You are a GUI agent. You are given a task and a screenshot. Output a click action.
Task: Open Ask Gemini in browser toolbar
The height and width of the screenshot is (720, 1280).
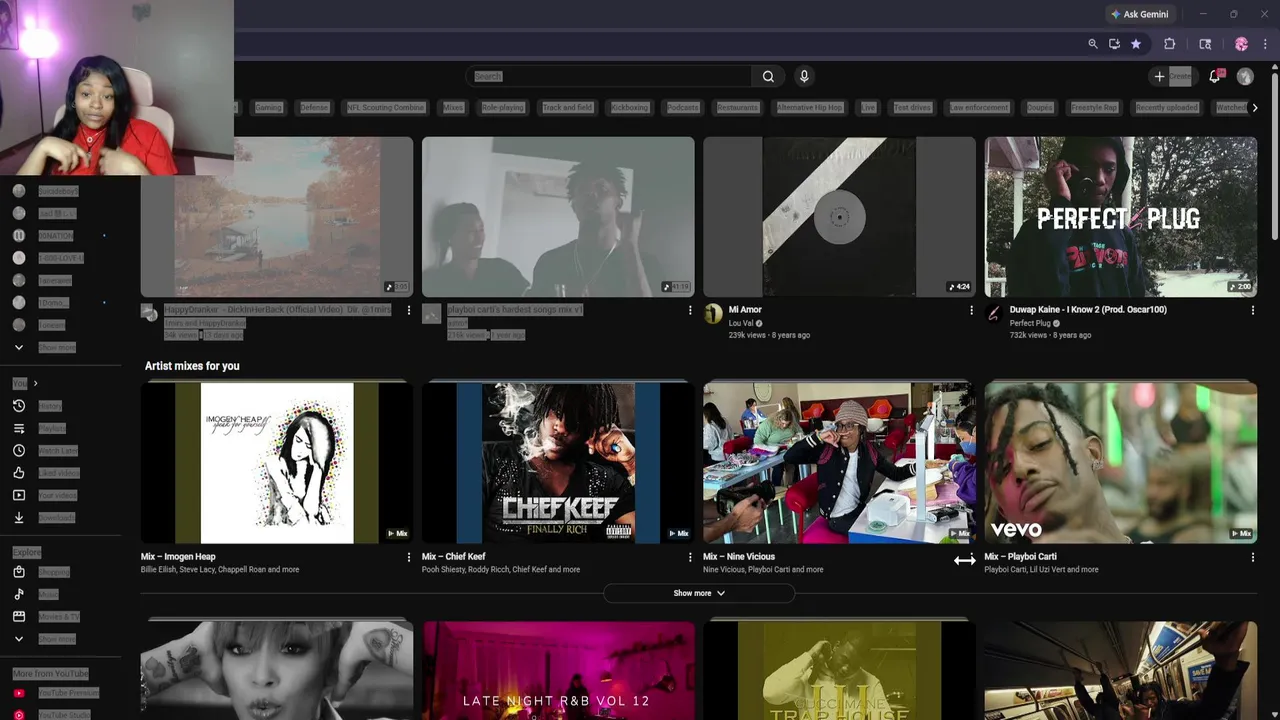tap(1139, 14)
